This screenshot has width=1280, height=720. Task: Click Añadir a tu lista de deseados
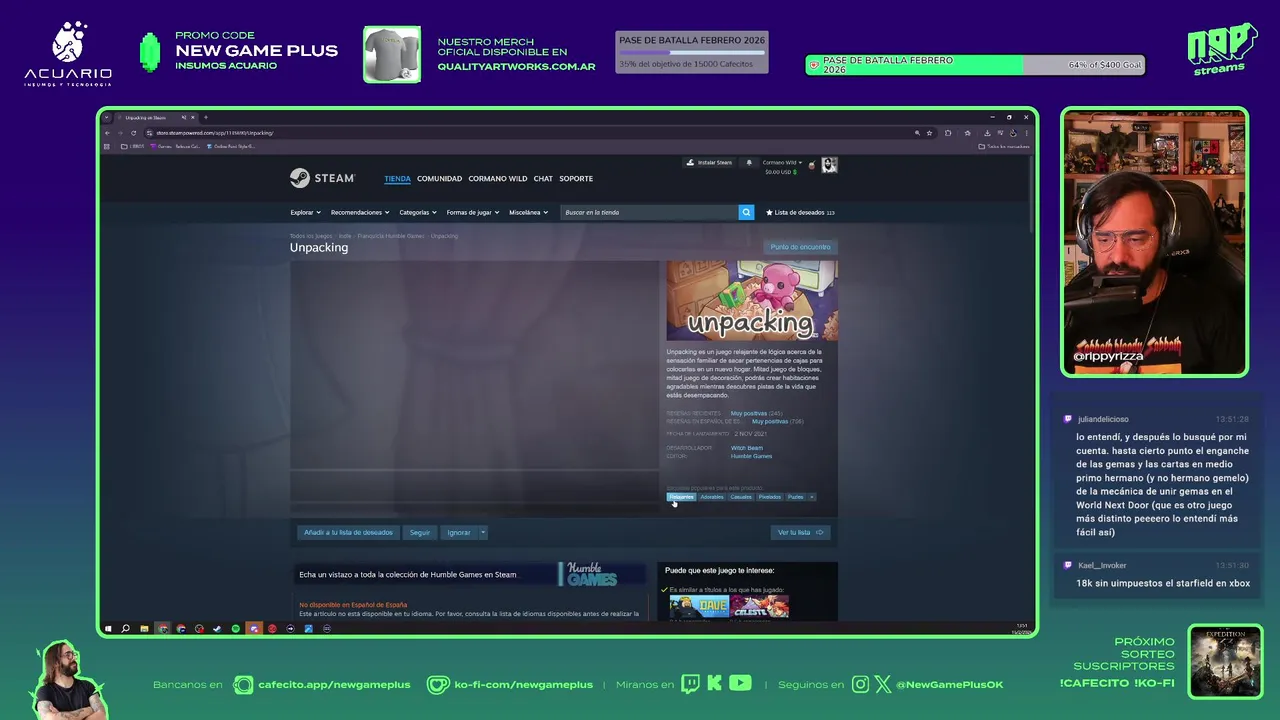348,532
